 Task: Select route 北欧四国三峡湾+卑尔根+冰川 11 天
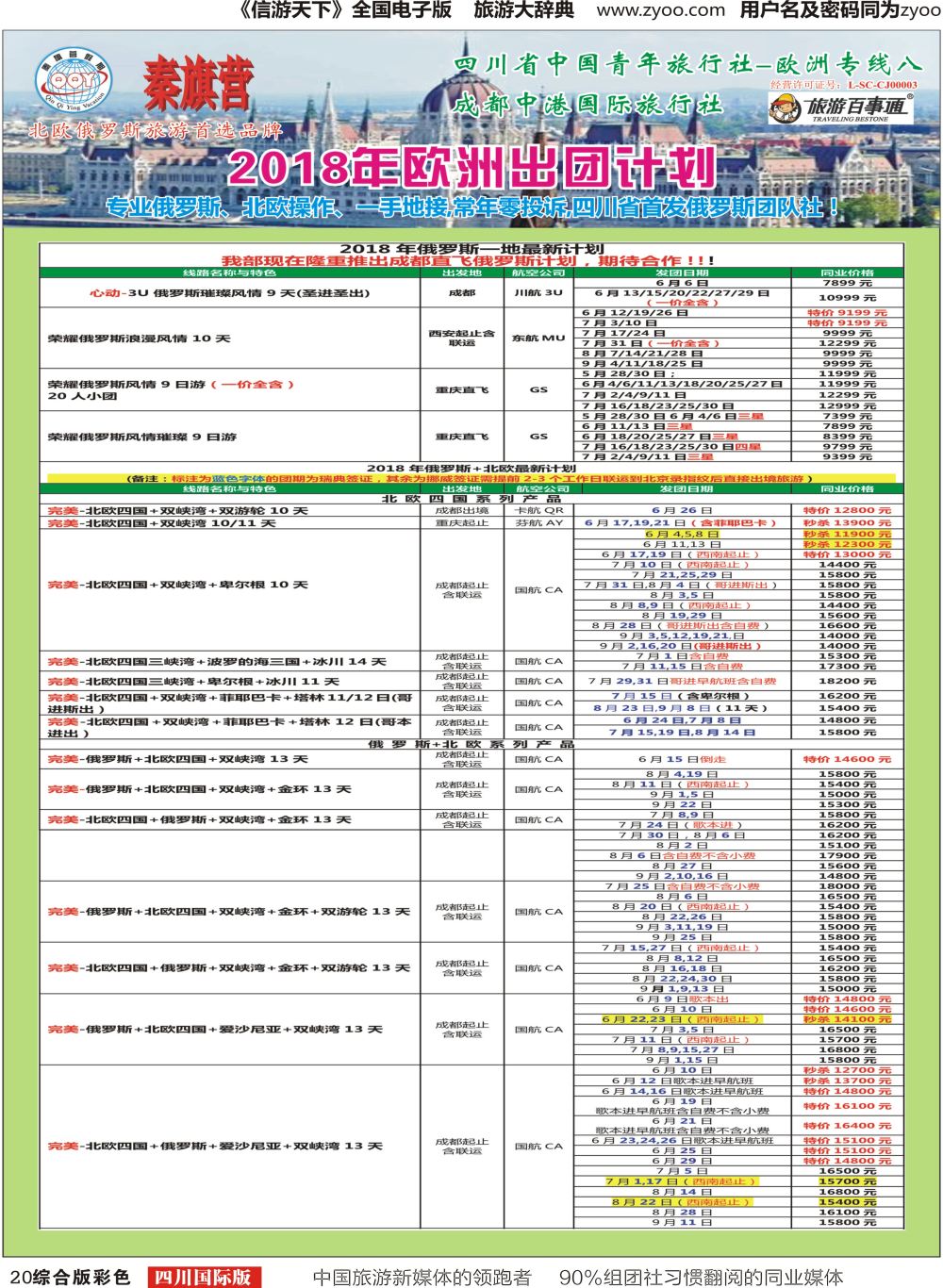193,681
